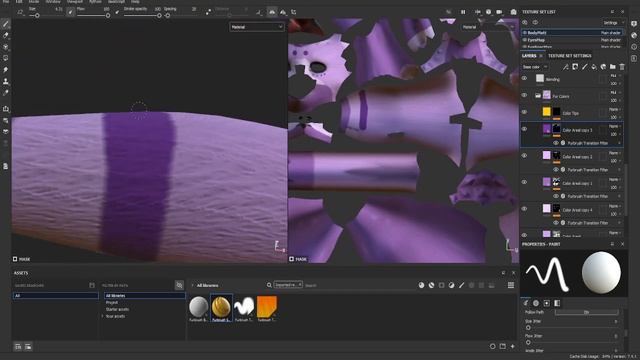640x360 pixels.
Task: Filter assets by materials sphere icon
Action: 421,285
